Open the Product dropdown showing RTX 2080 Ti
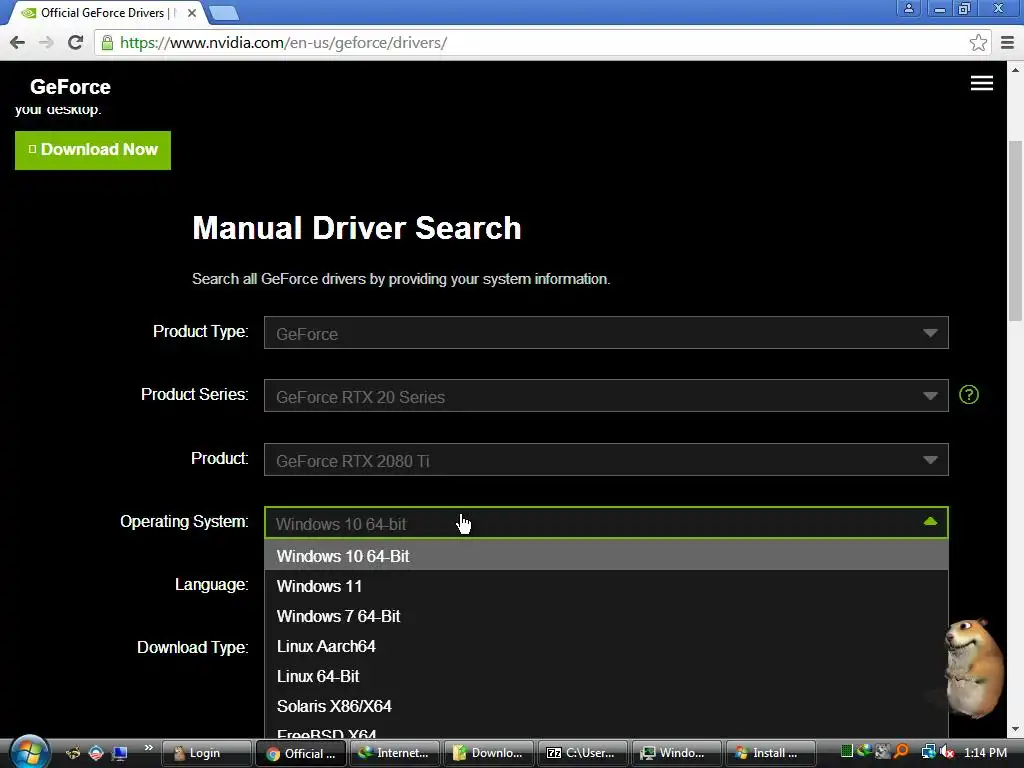Viewport: 1024px width, 768px height. tap(606, 460)
